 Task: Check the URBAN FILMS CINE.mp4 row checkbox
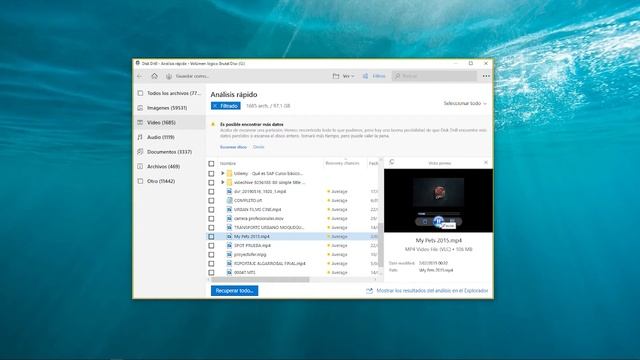point(211,209)
